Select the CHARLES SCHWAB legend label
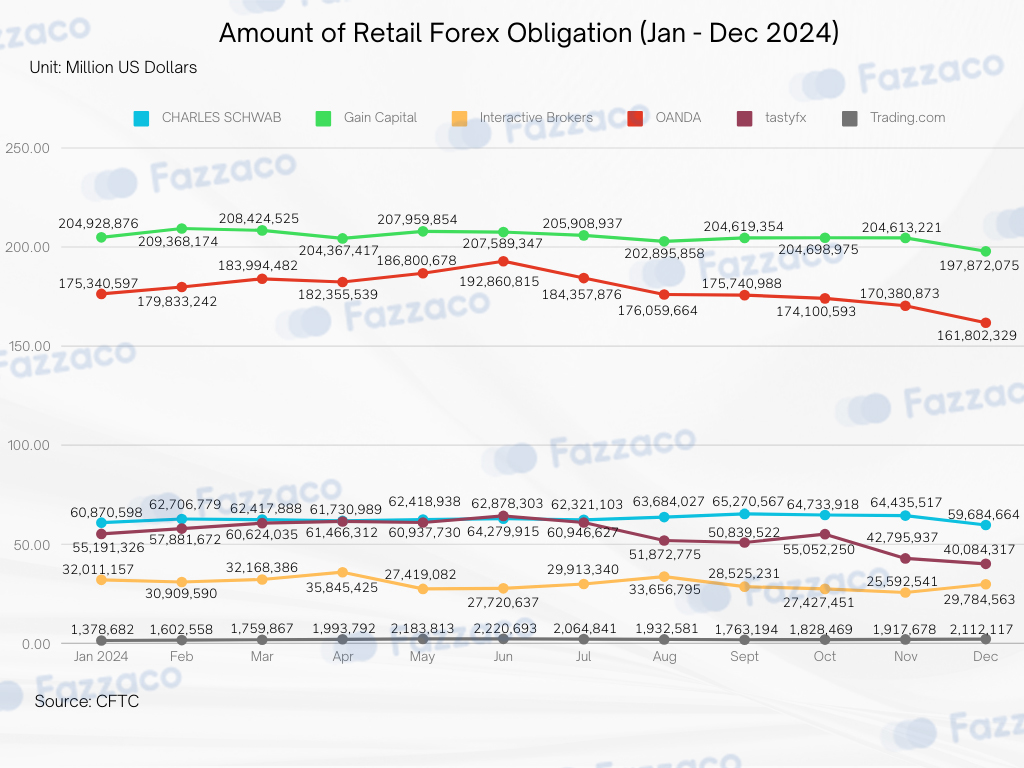The width and height of the screenshot is (1024, 768). tap(221, 118)
